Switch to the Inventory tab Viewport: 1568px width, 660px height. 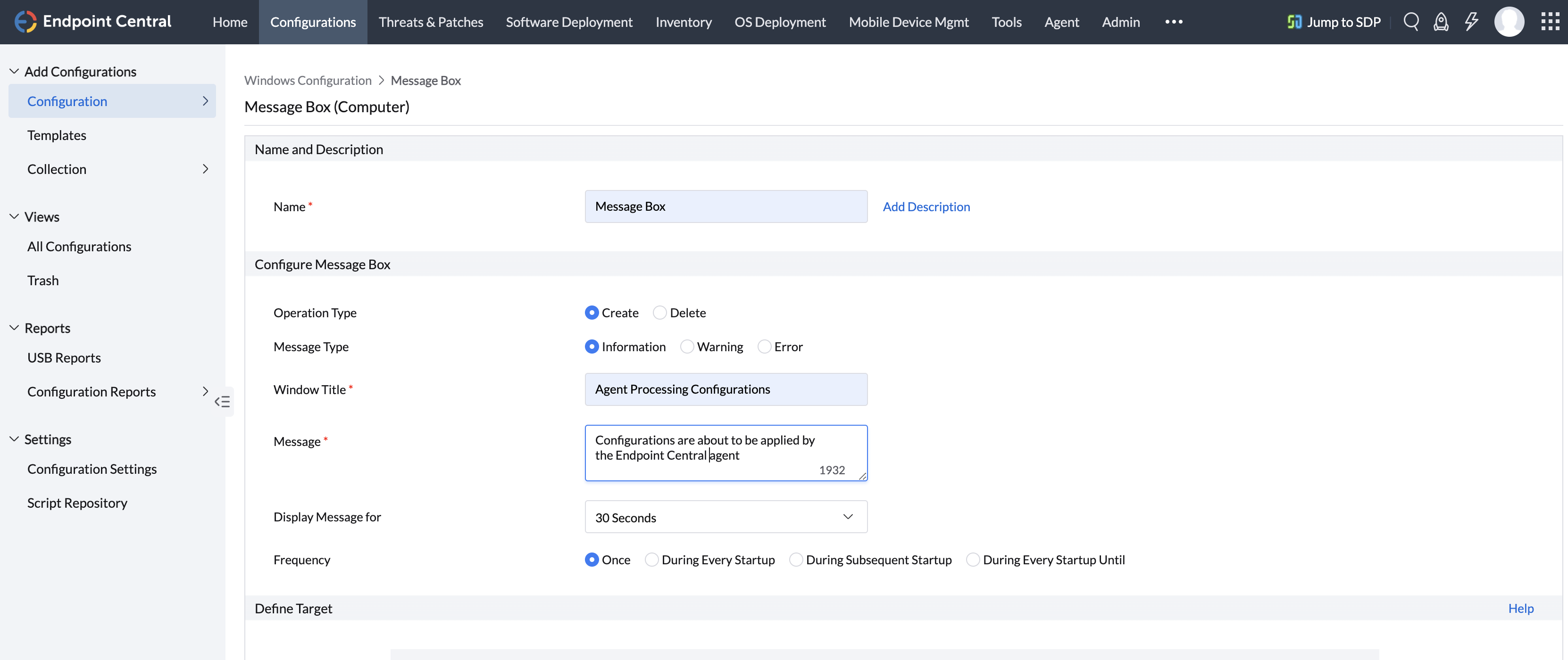(683, 22)
